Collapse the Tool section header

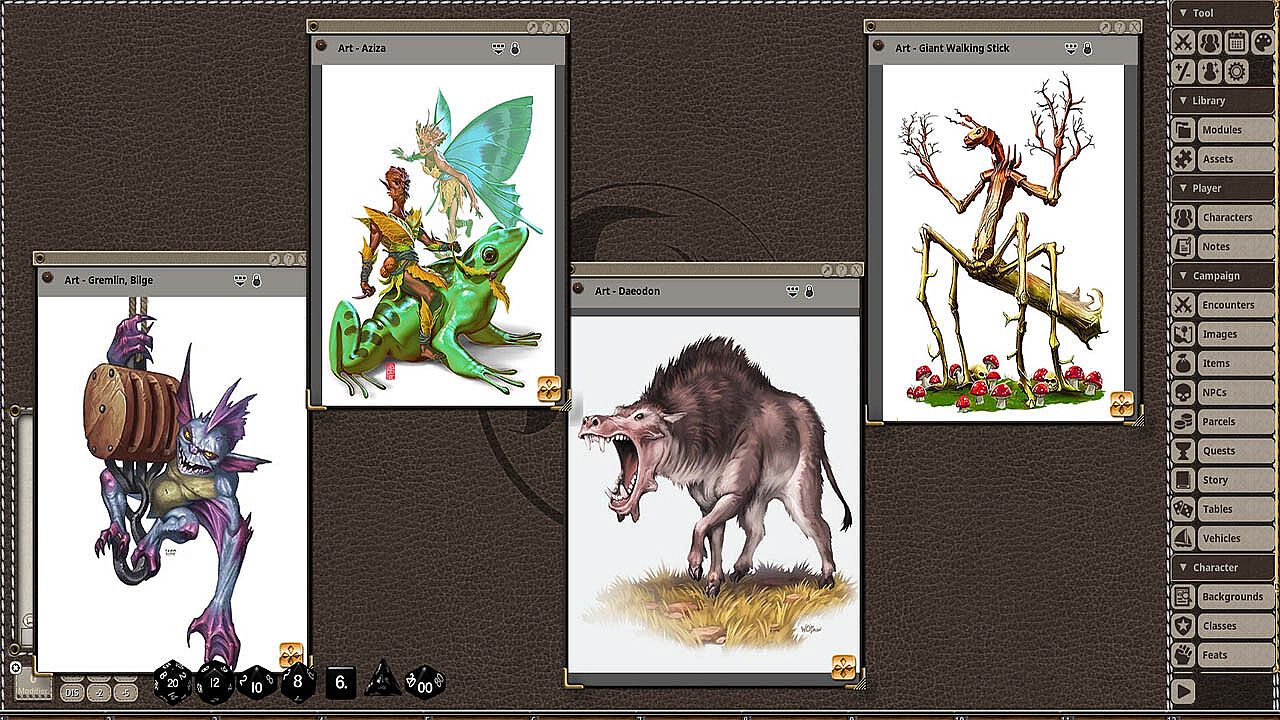pos(1222,13)
